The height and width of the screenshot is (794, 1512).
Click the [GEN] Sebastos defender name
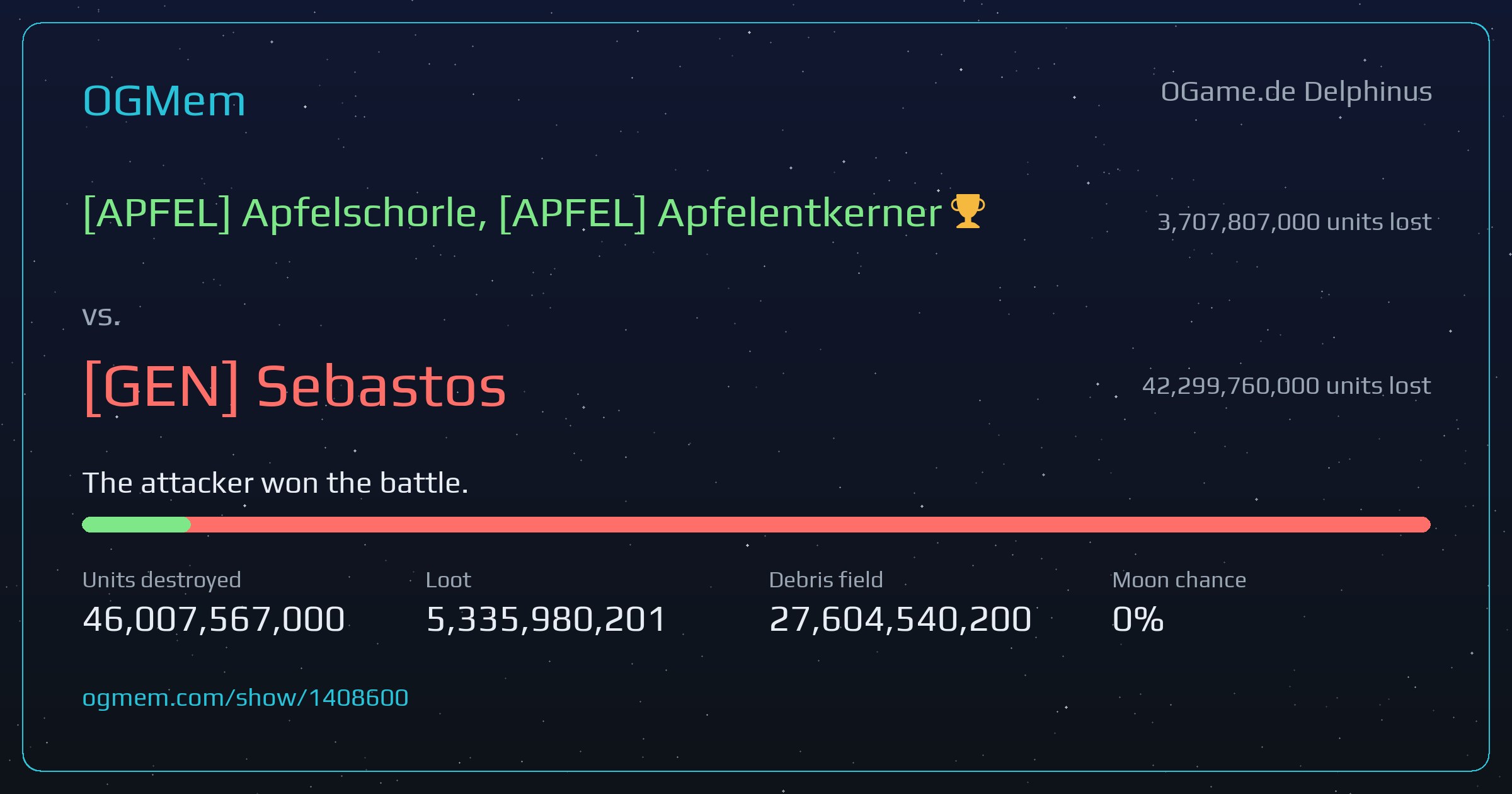[294, 386]
